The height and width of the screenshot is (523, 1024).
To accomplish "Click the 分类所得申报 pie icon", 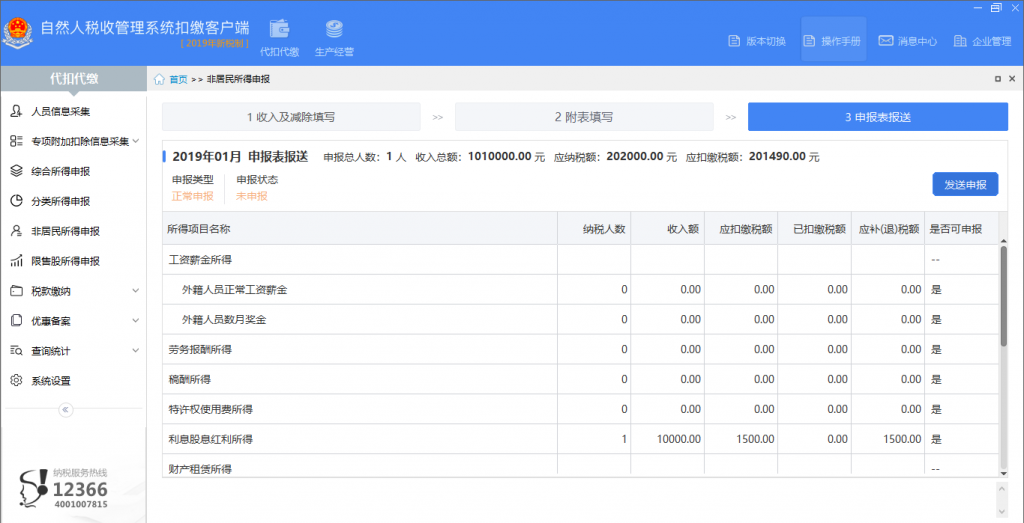I will [x=16, y=201].
